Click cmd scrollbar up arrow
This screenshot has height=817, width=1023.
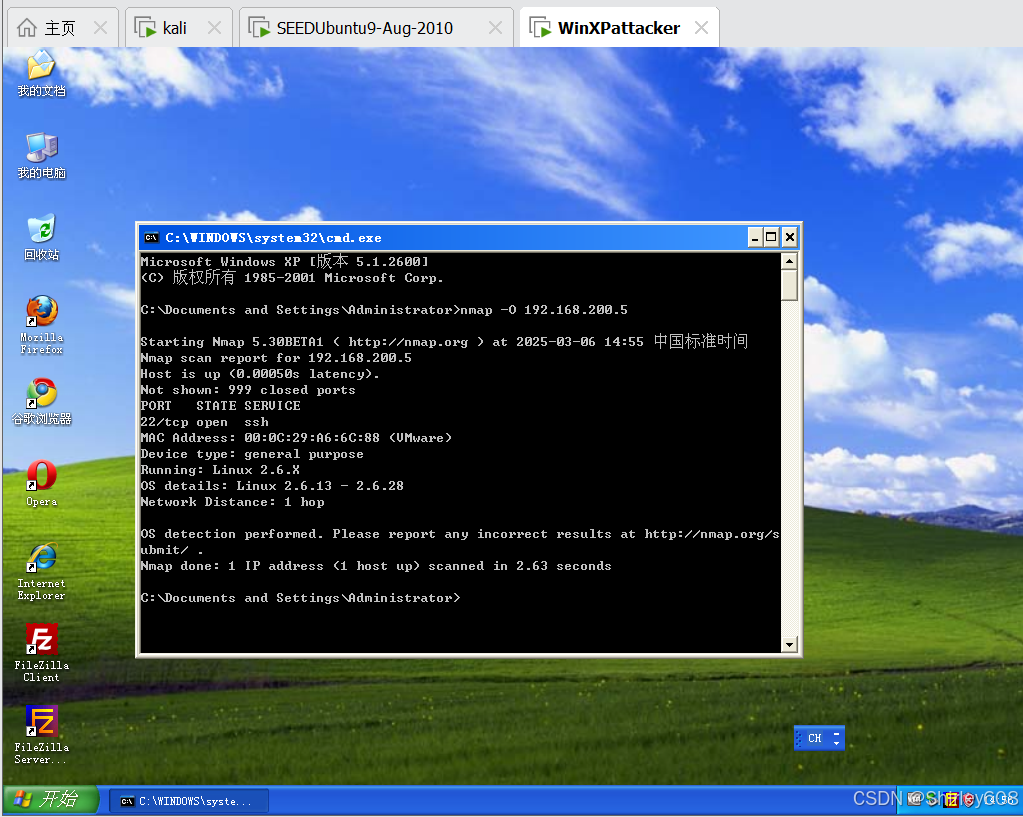pos(789,262)
